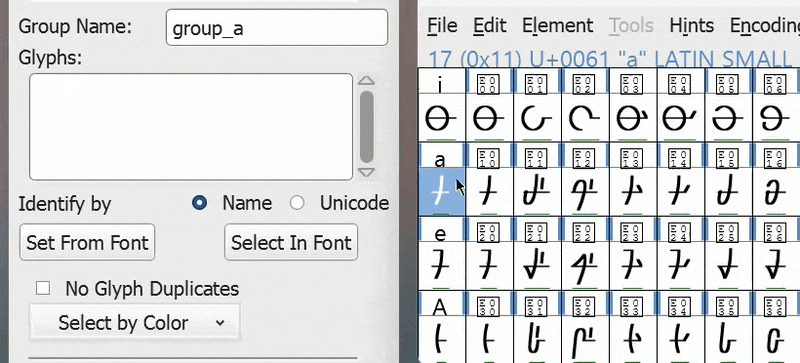This screenshot has height=363, width=800.
Task: Select glyph under code label E023
Action: (633, 265)
